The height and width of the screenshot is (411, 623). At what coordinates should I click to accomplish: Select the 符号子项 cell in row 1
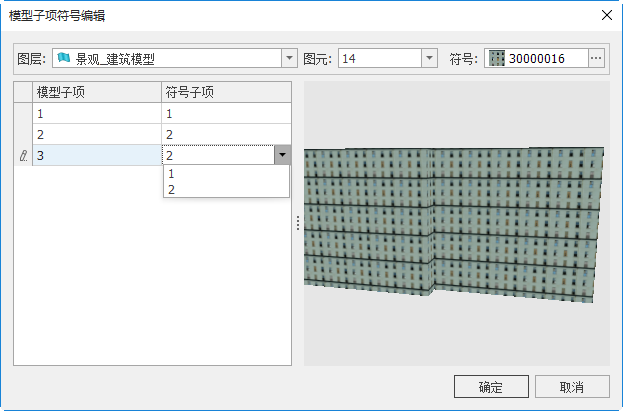pos(226,114)
